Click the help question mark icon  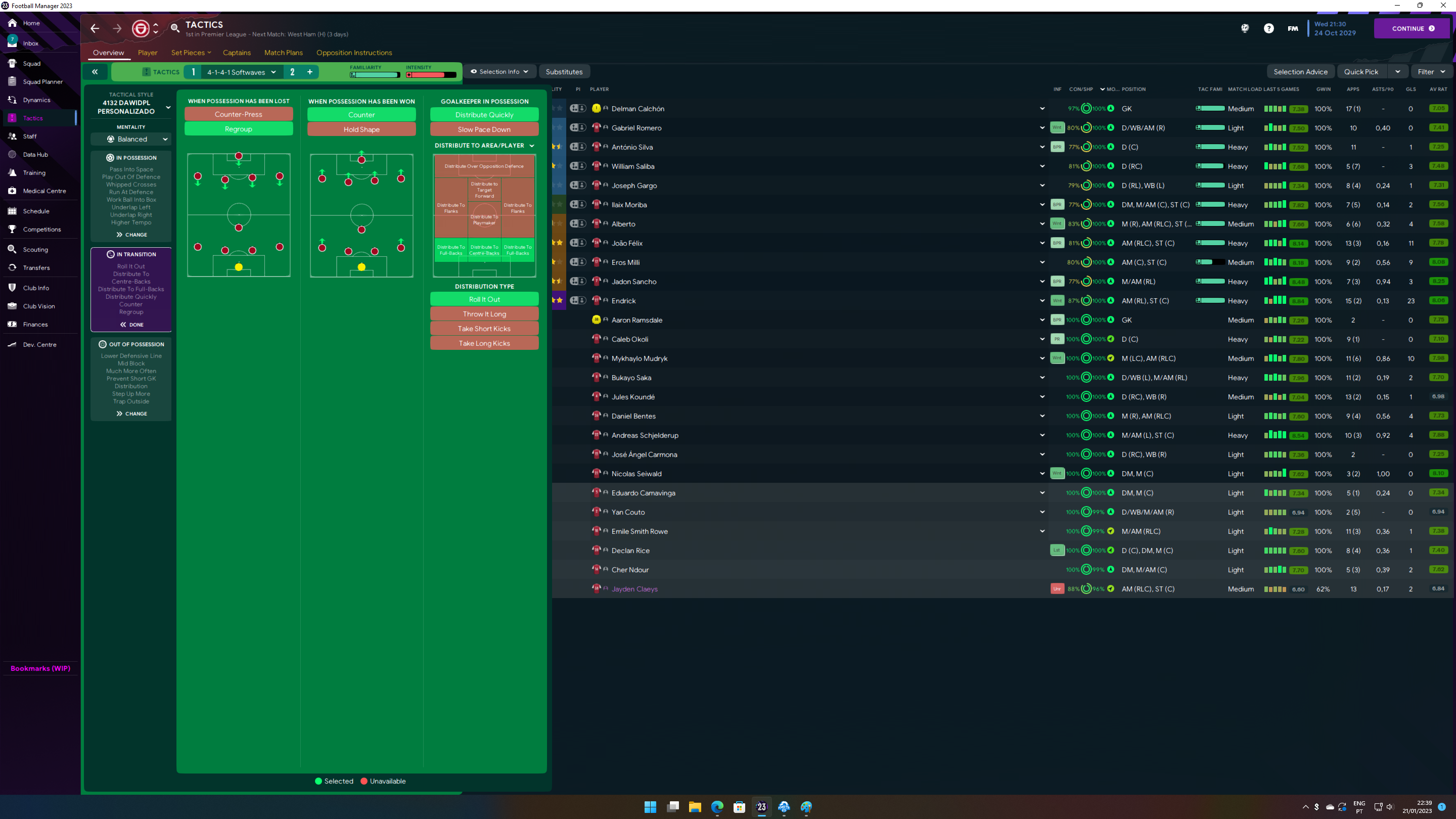pyautogui.click(x=1268, y=28)
